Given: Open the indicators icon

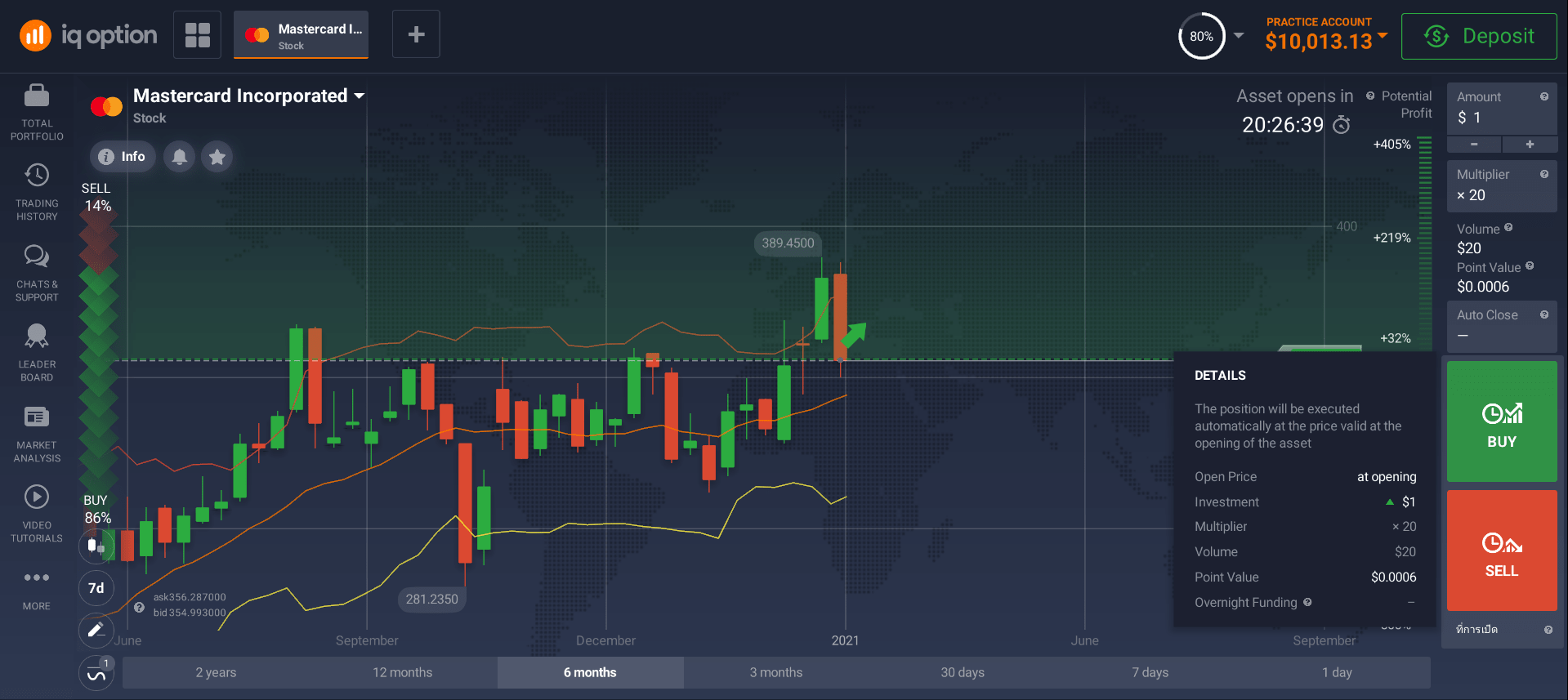Looking at the screenshot, I should coord(96,673).
